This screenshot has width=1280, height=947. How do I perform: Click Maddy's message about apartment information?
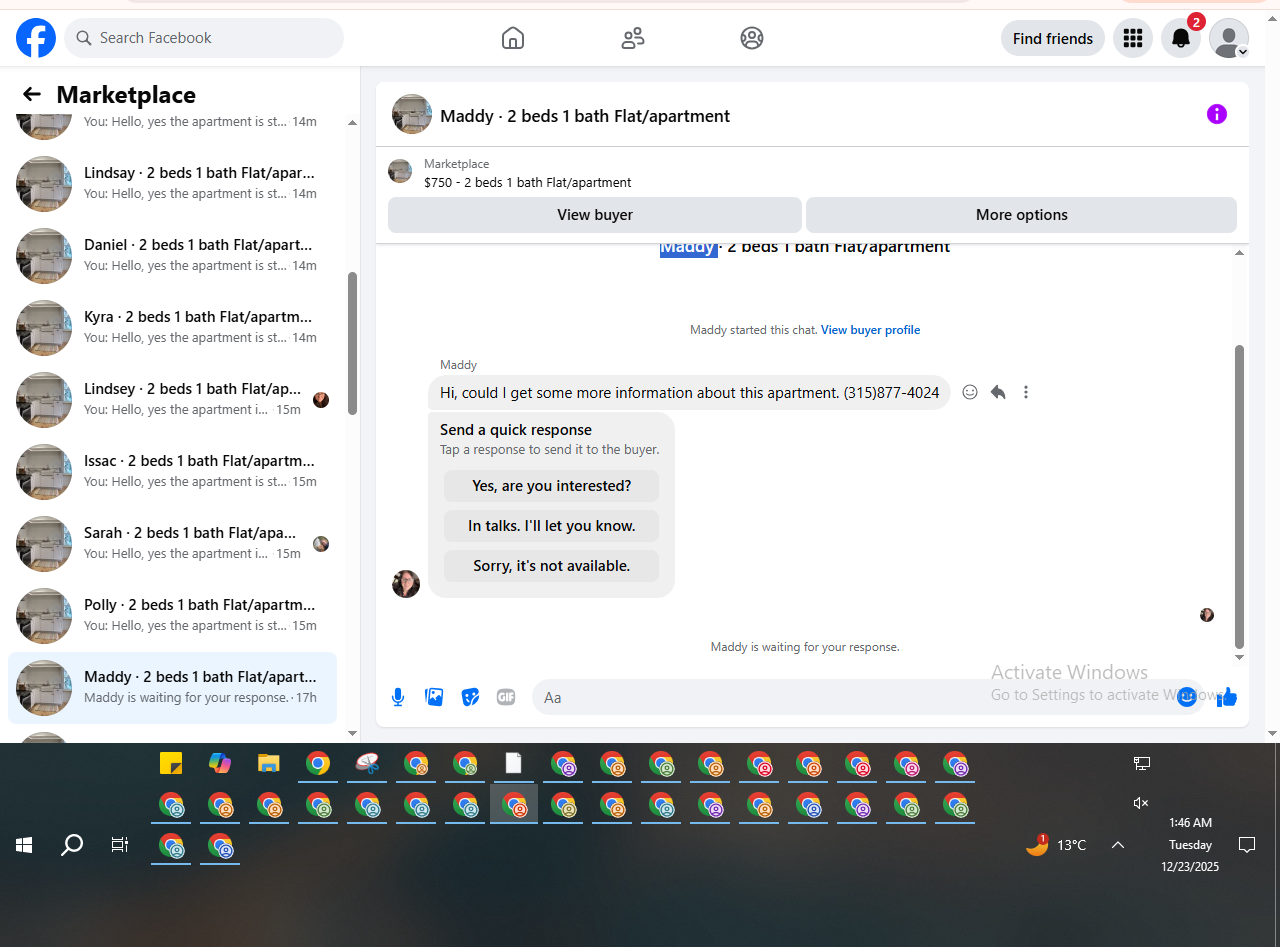[x=689, y=393]
